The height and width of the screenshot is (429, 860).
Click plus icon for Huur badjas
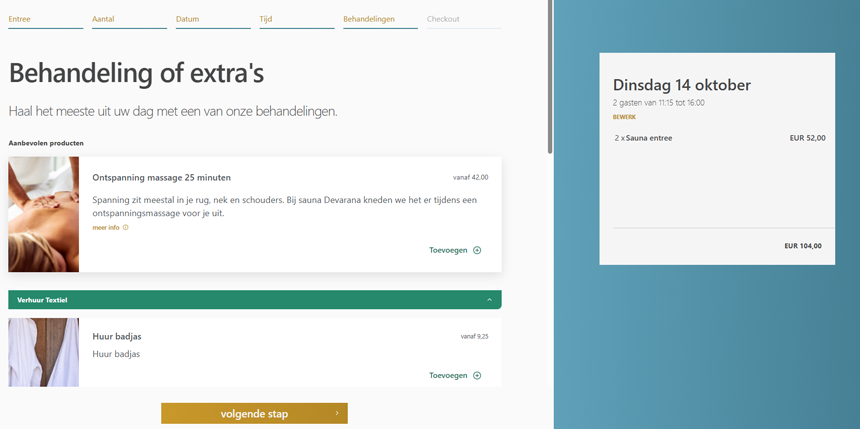[x=477, y=376]
